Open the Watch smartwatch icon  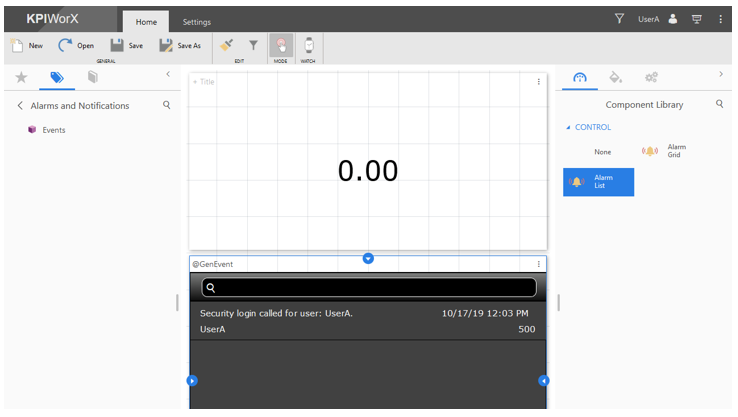(x=308, y=45)
